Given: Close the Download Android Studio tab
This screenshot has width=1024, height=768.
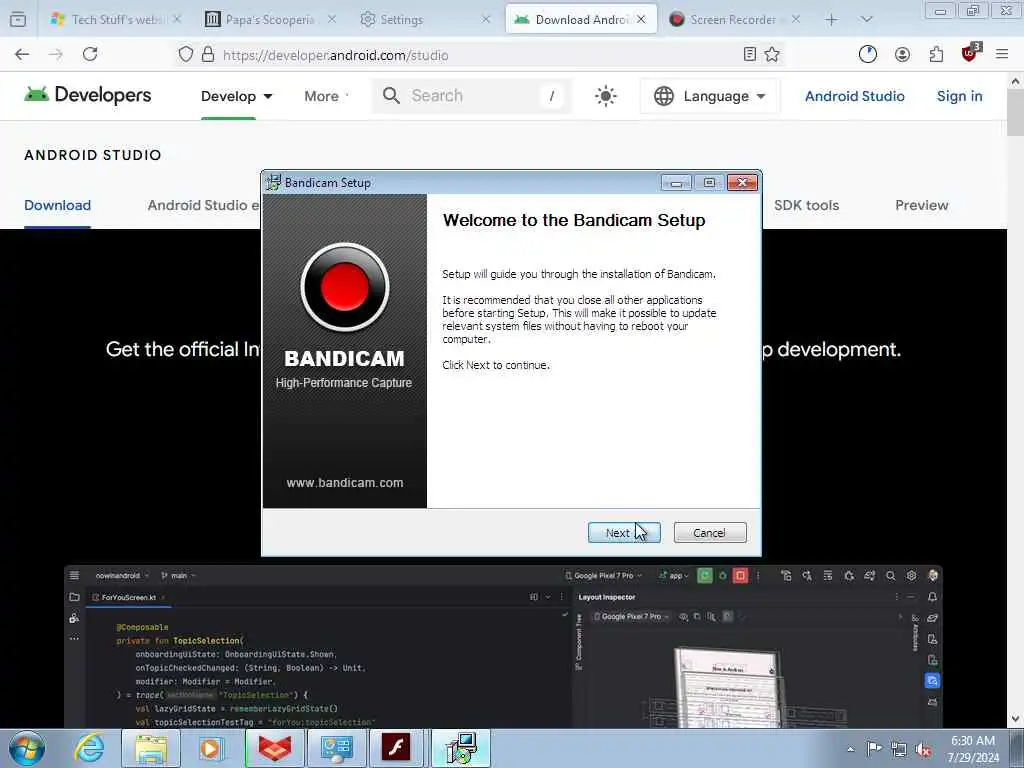Looking at the screenshot, I should pos(641,20).
